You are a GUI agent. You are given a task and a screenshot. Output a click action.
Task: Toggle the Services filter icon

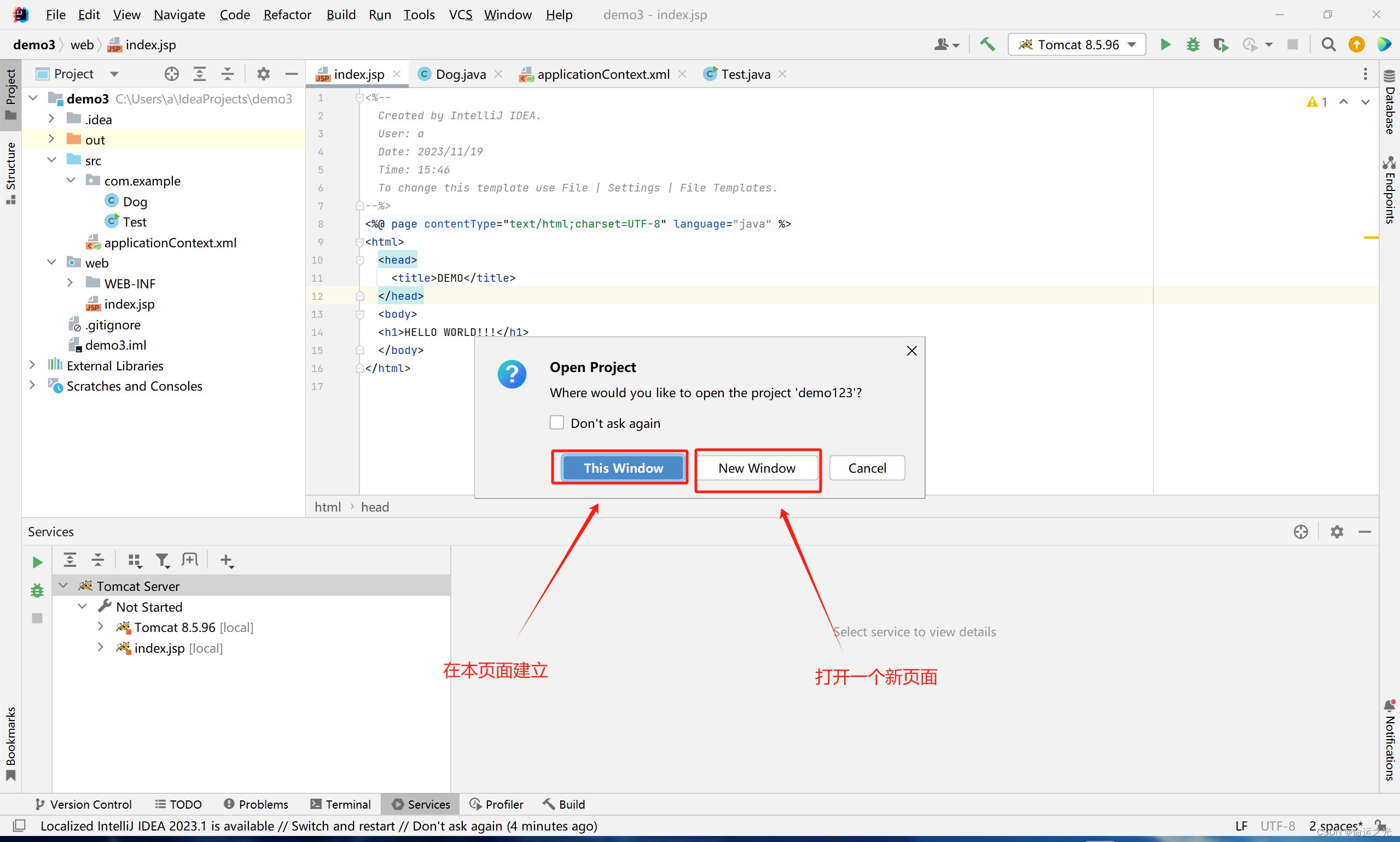tap(163, 559)
